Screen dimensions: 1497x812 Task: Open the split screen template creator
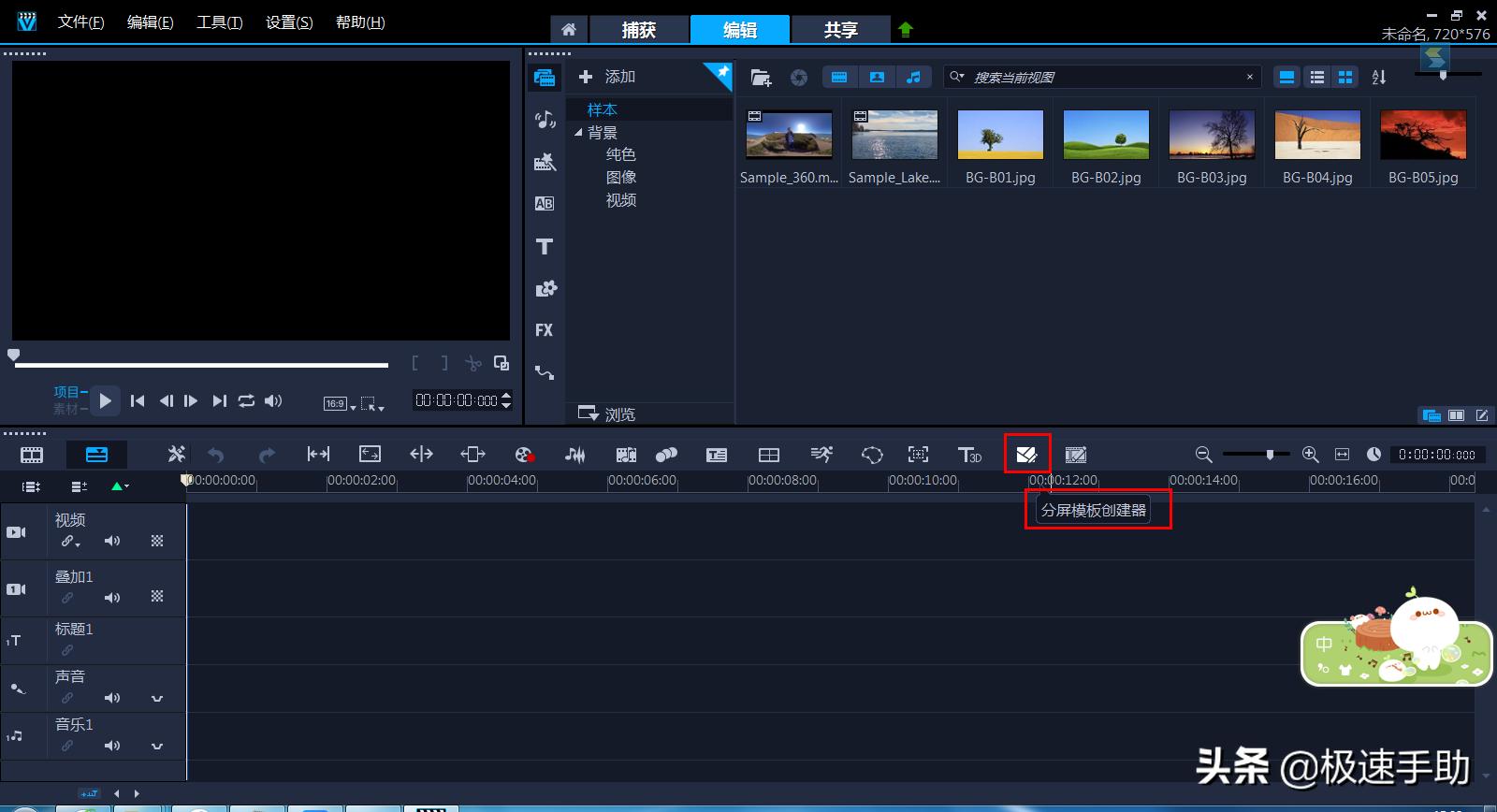1026,455
